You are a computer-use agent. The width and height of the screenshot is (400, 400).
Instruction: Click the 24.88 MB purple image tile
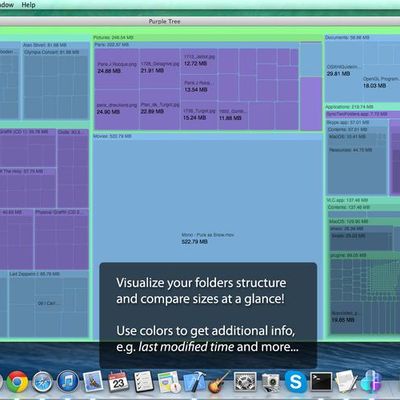(x=117, y=68)
